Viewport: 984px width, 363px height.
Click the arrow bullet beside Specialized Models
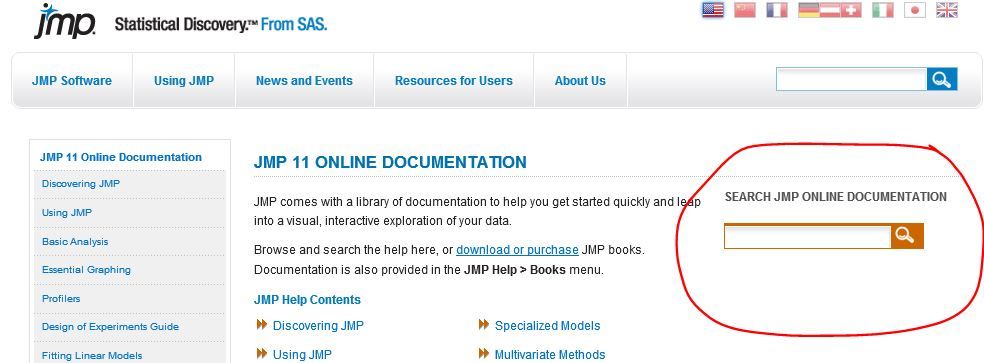coord(483,325)
